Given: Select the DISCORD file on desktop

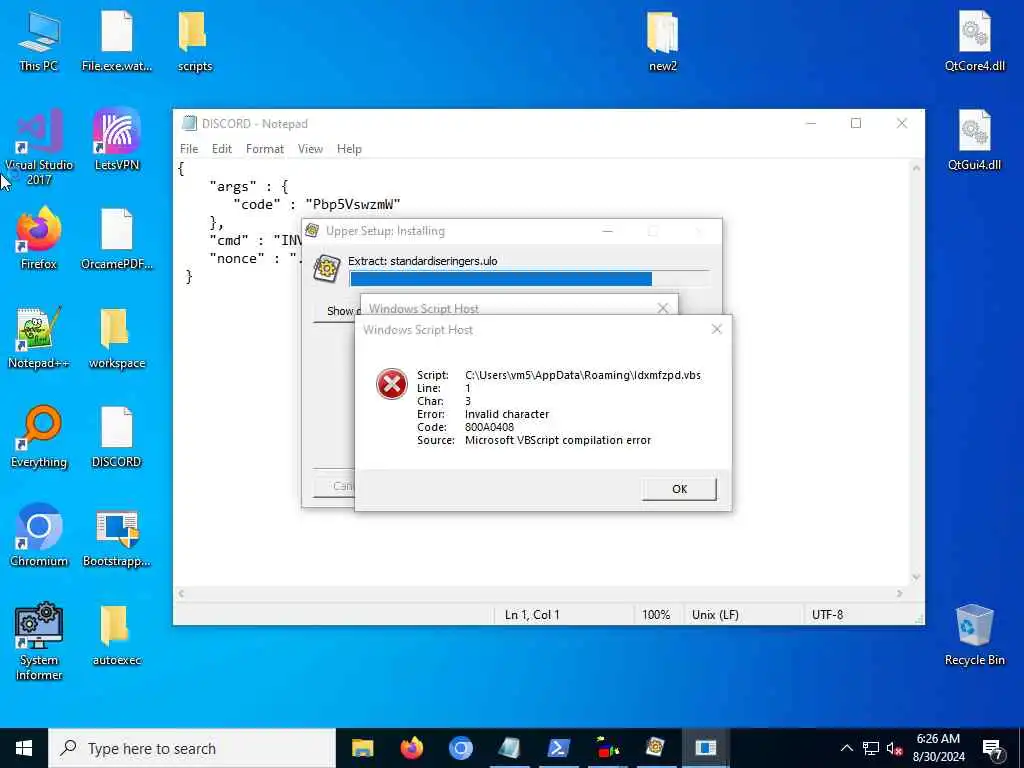Looking at the screenshot, I should pyautogui.click(x=117, y=438).
